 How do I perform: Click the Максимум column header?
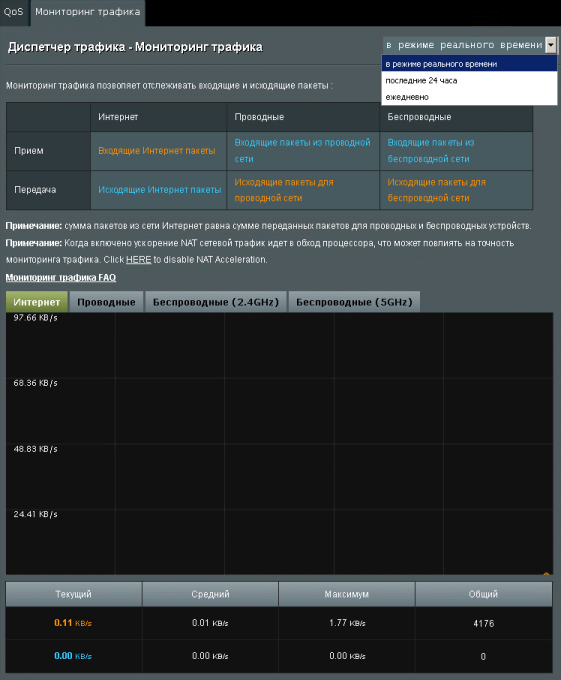coord(346,594)
